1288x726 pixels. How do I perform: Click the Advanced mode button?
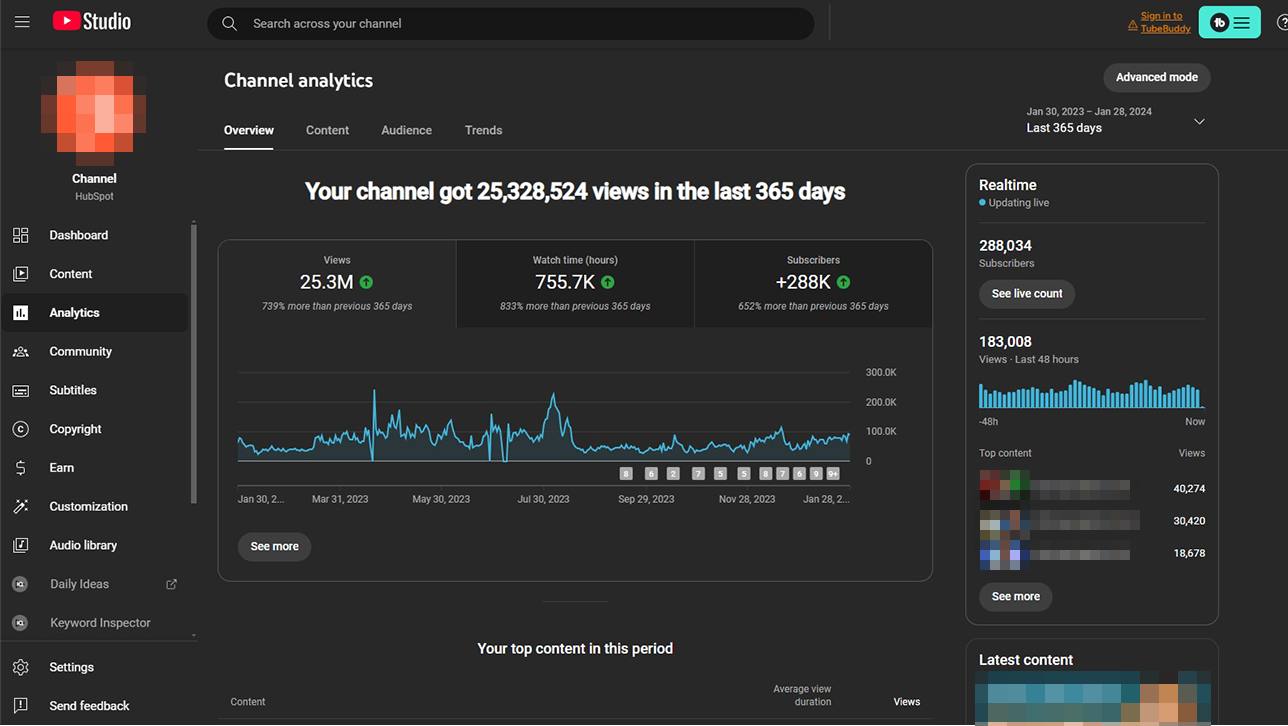click(1157, 77)
